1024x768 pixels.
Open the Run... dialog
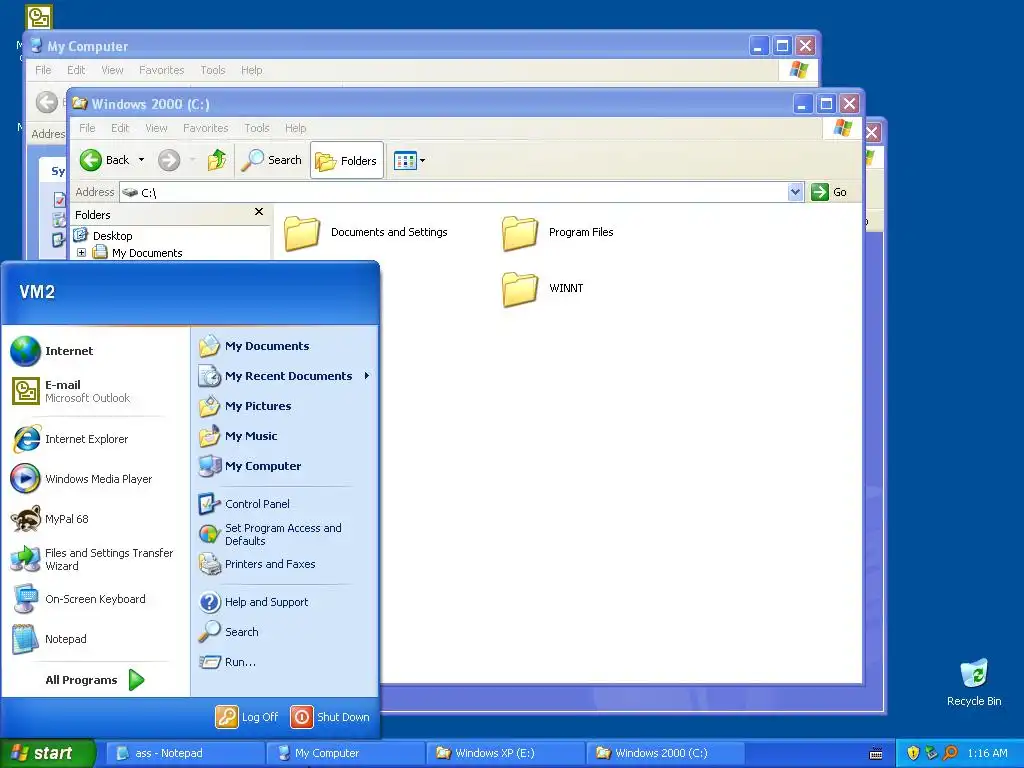coord(227,662)
